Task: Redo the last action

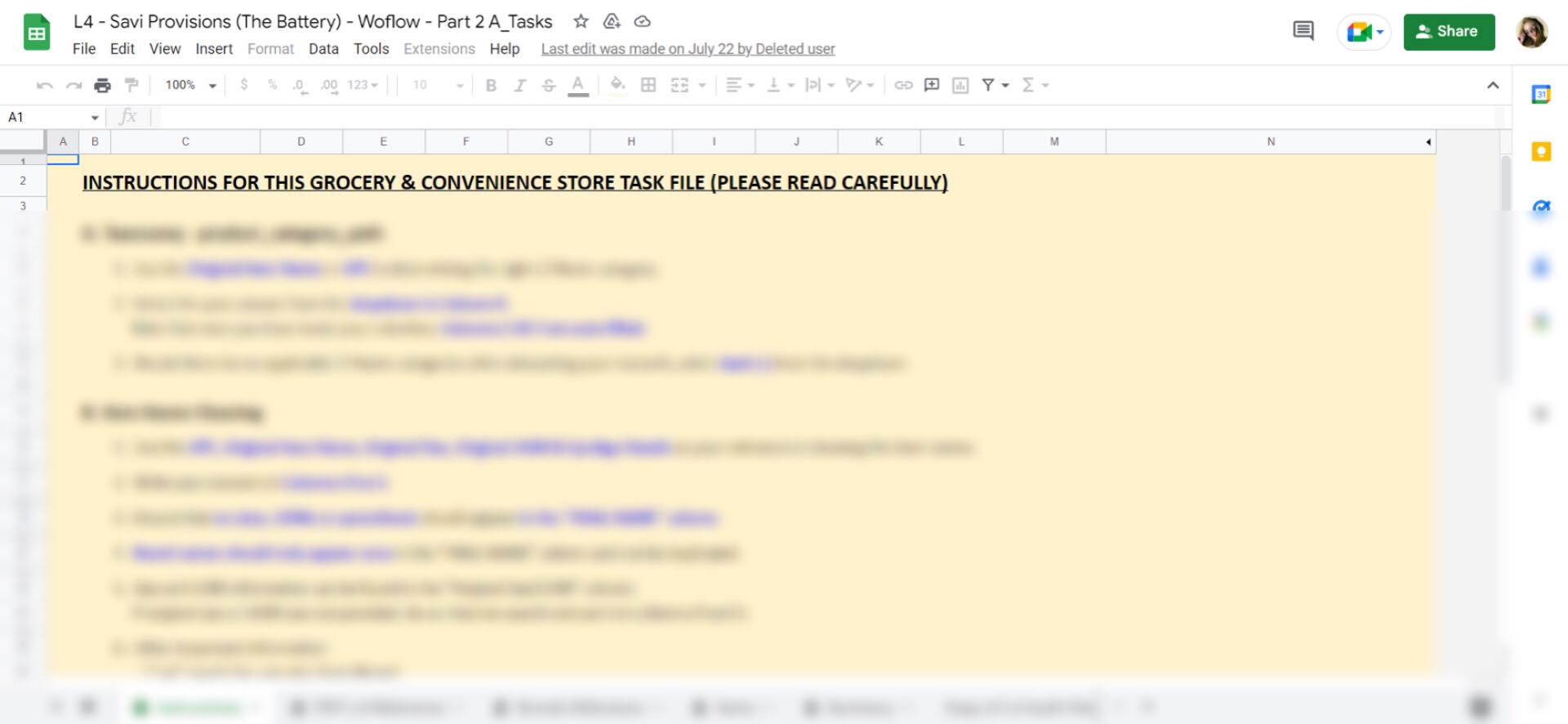Action: 73,85
